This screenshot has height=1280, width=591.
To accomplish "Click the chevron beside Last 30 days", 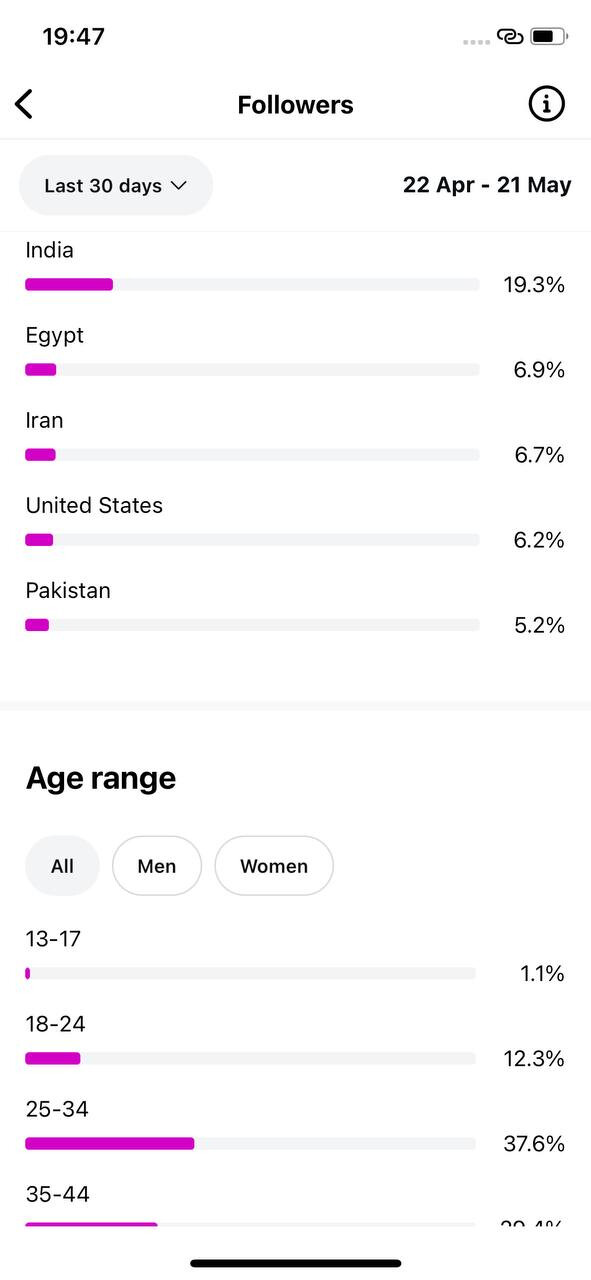I will (179, 186).
